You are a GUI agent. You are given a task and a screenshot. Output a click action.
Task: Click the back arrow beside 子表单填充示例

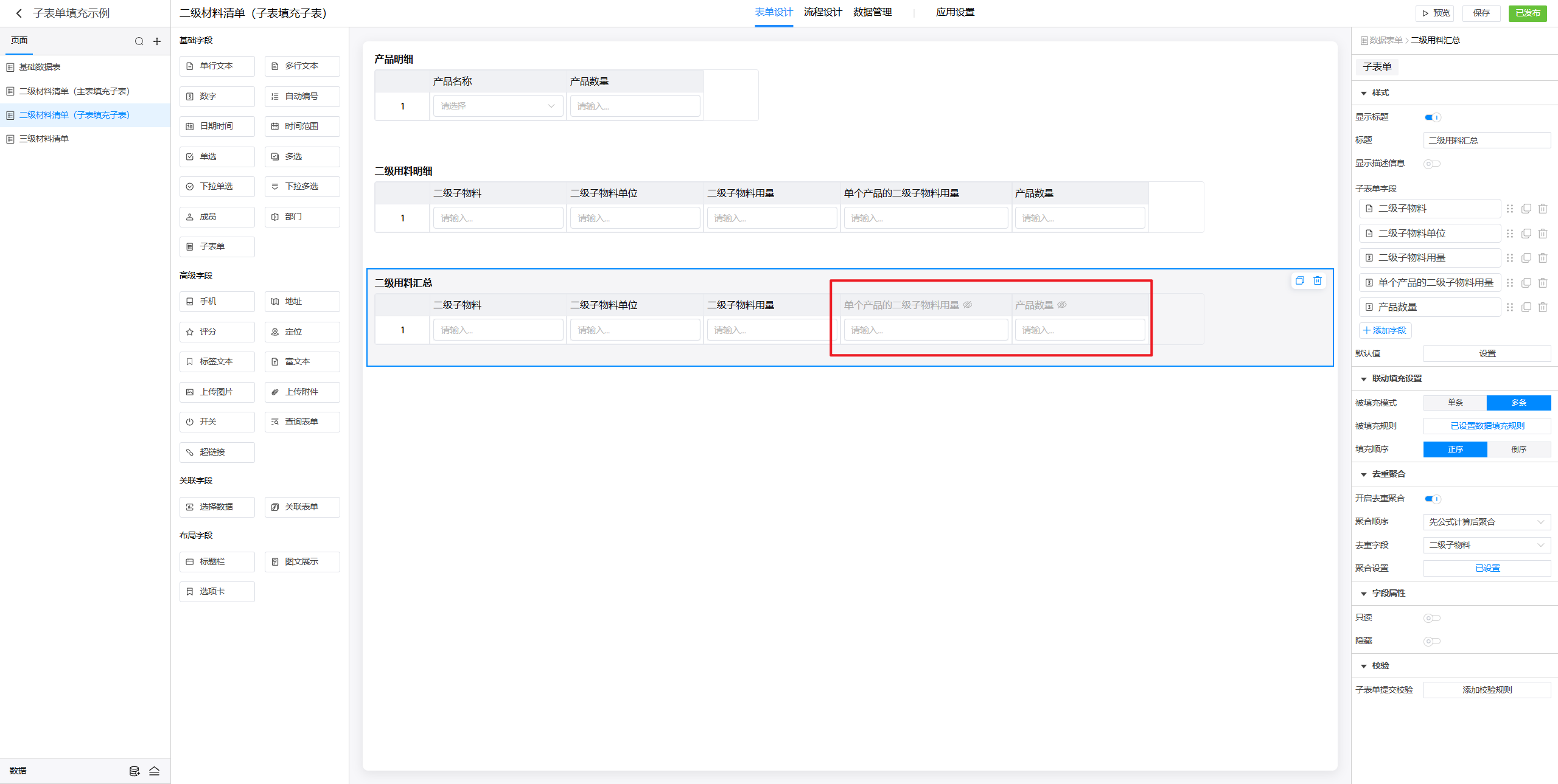point(19,13)
